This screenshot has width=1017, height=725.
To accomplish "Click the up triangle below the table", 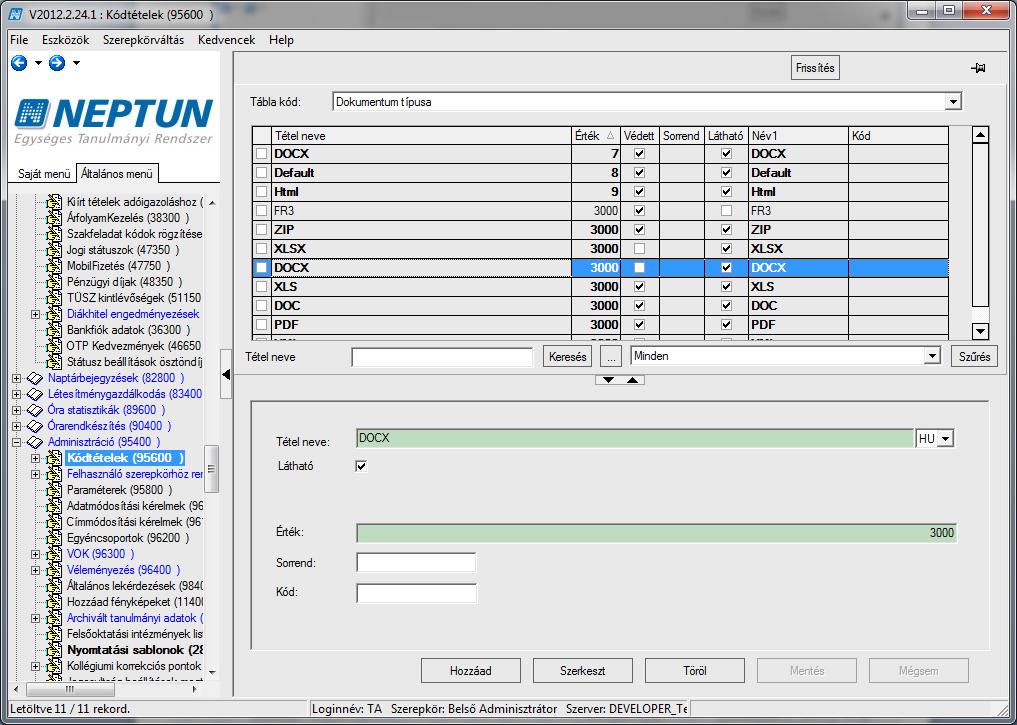I will [632, 380].
